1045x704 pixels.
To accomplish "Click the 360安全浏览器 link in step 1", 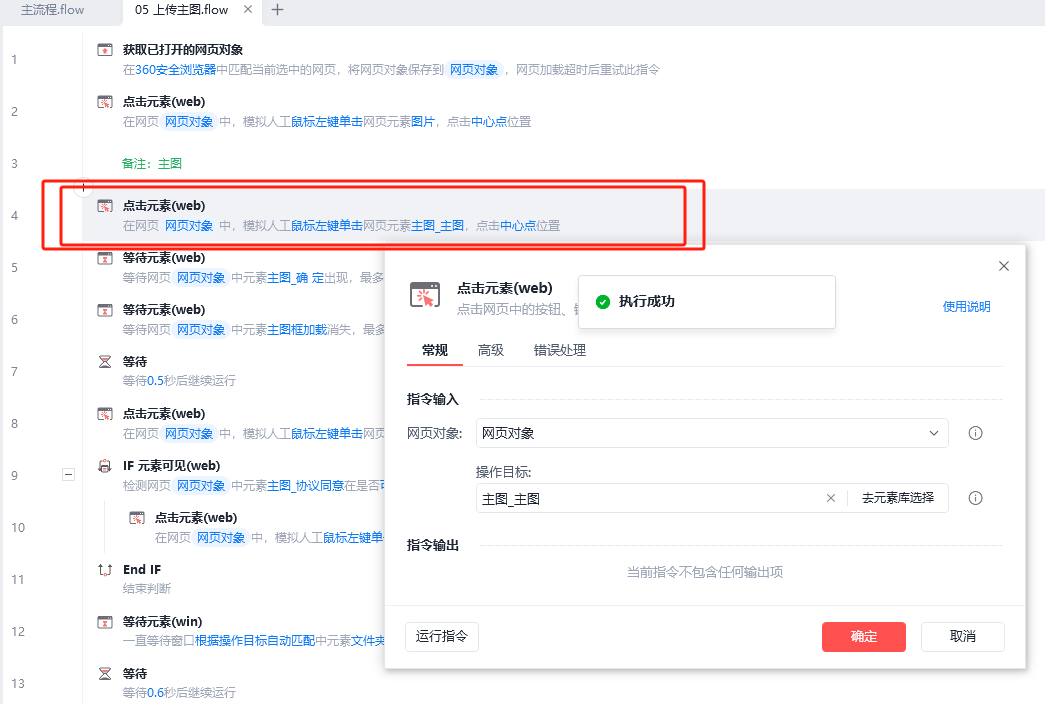I will [x=175, y=69].
